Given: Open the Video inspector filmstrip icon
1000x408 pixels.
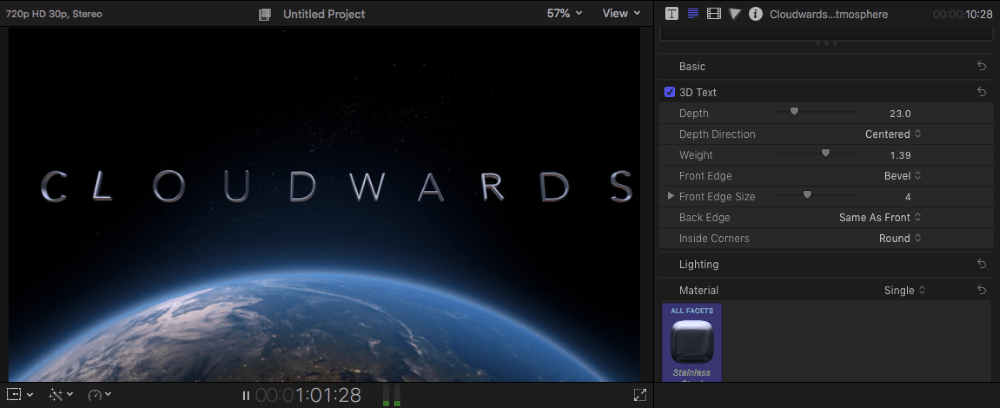Looking at the screenshot, I should pyautogui.click(x=714, y=13).
